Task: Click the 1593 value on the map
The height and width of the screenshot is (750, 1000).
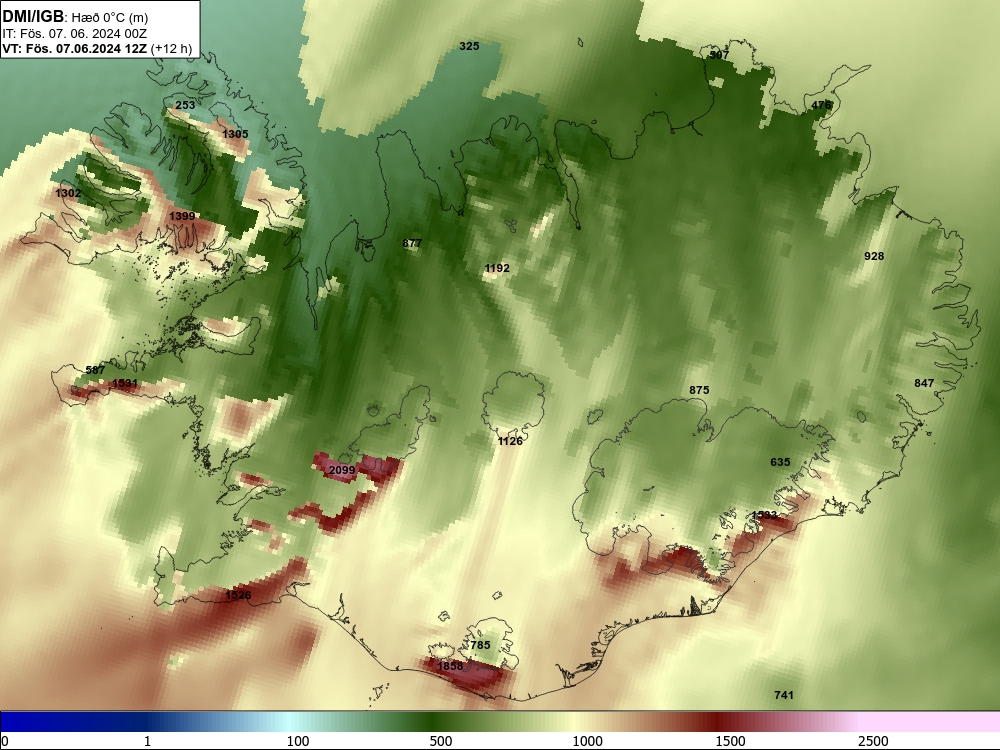Action: click(x=764, y=515)
